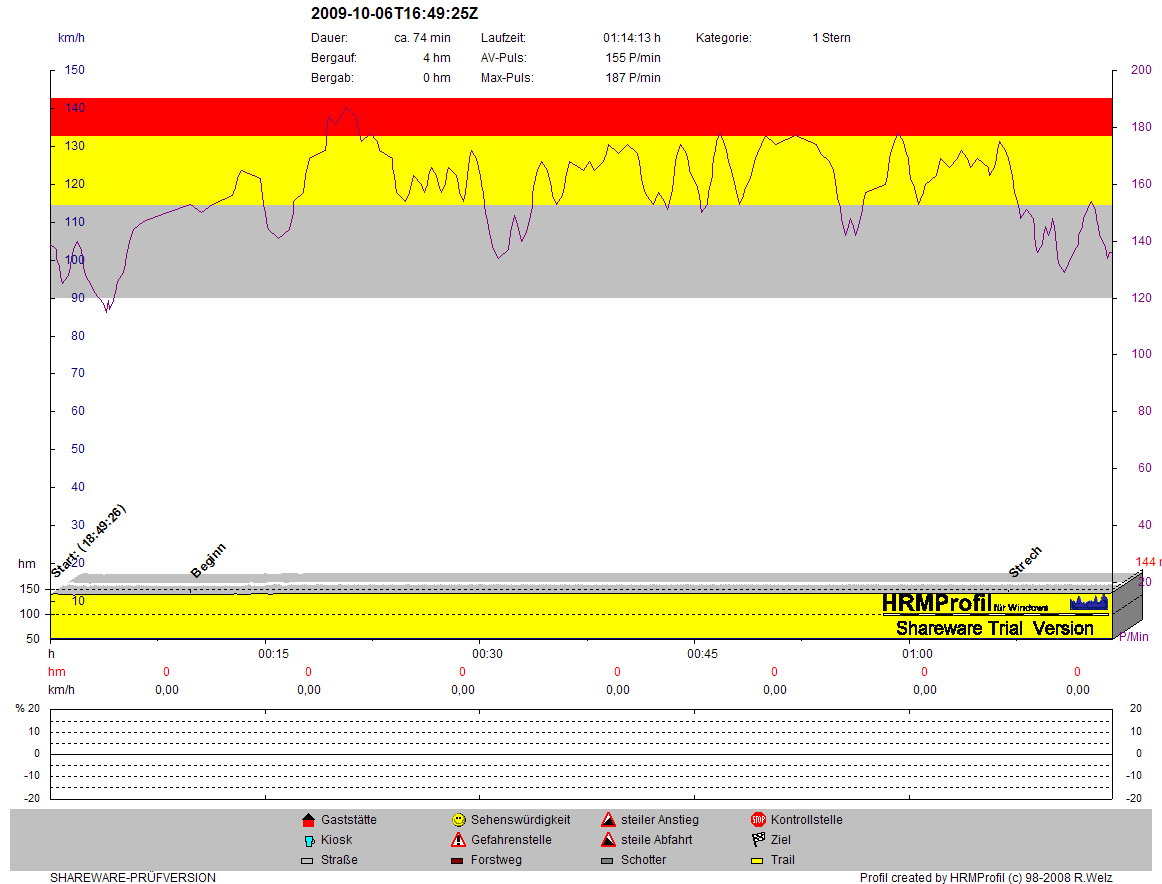
Task: Click the white Straße surface swatch
Action: pyautogui.click(x=308, y=860)
